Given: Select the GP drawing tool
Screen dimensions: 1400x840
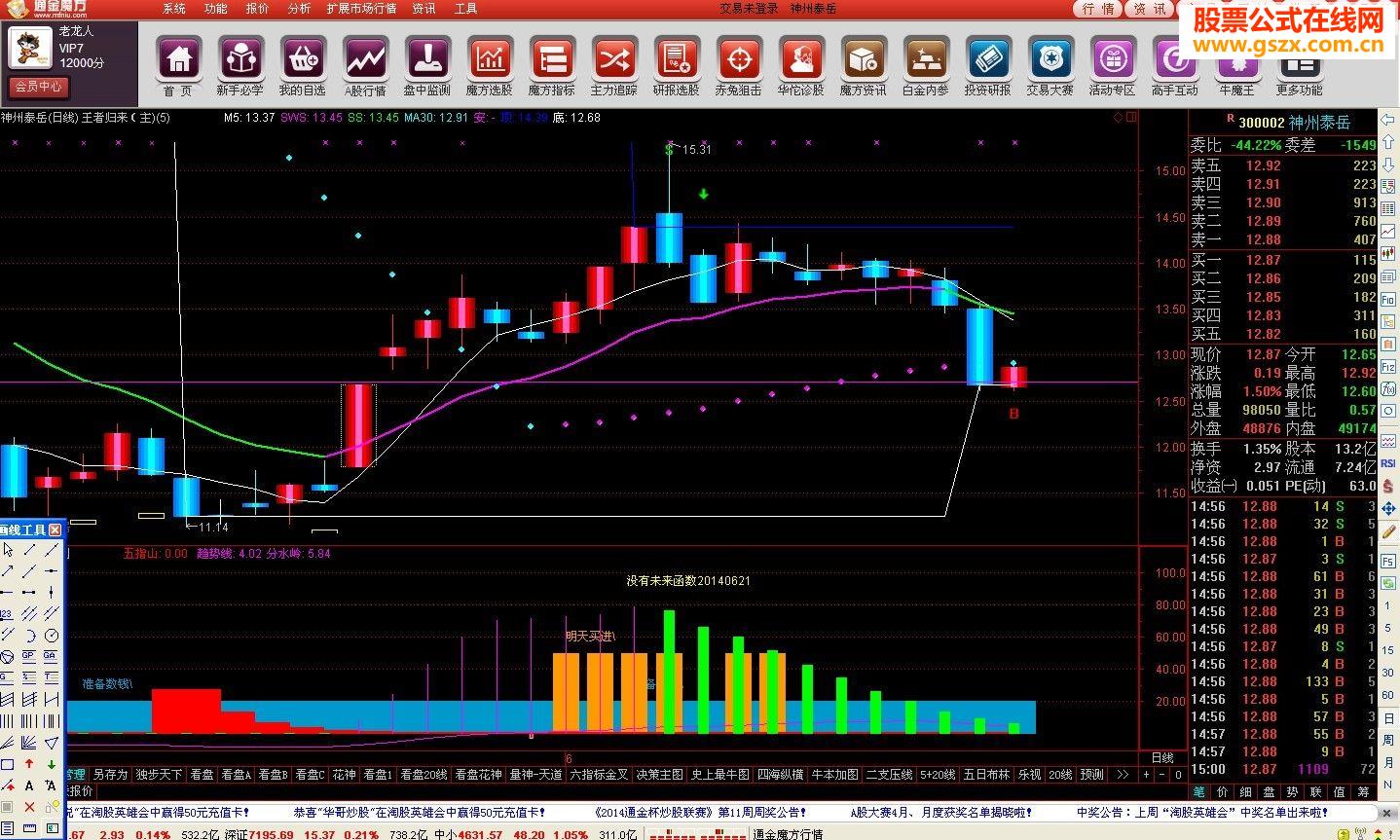Looking at the screenshot, I should coord(28,656).
